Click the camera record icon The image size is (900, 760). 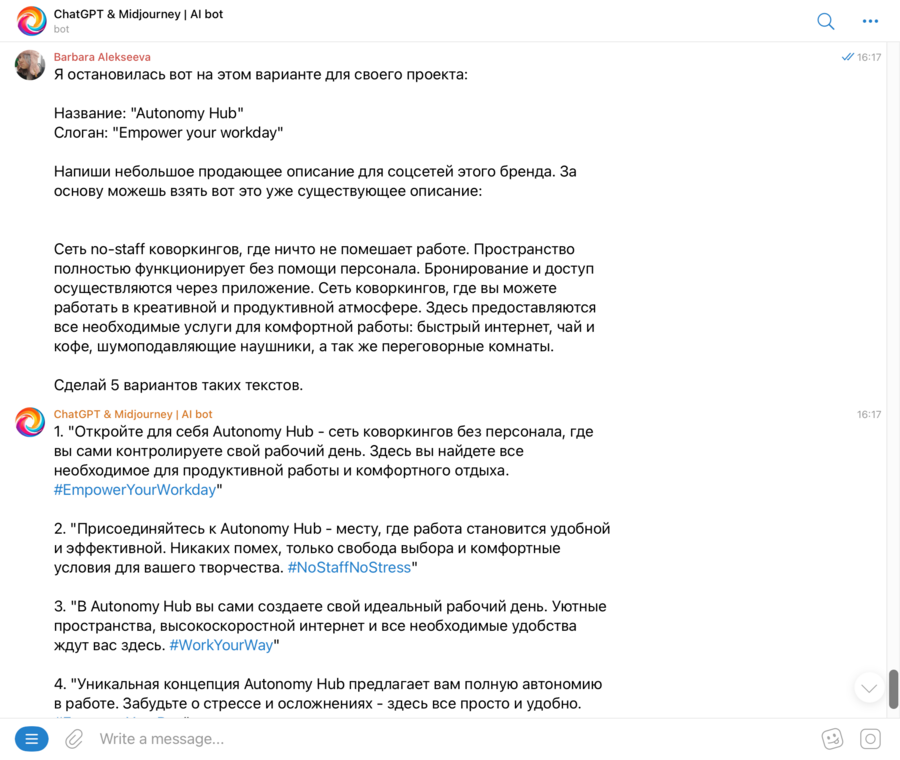870,739
